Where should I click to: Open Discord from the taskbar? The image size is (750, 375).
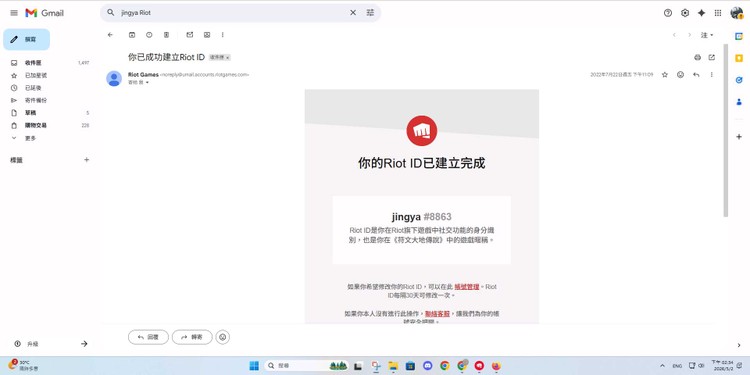428,366
